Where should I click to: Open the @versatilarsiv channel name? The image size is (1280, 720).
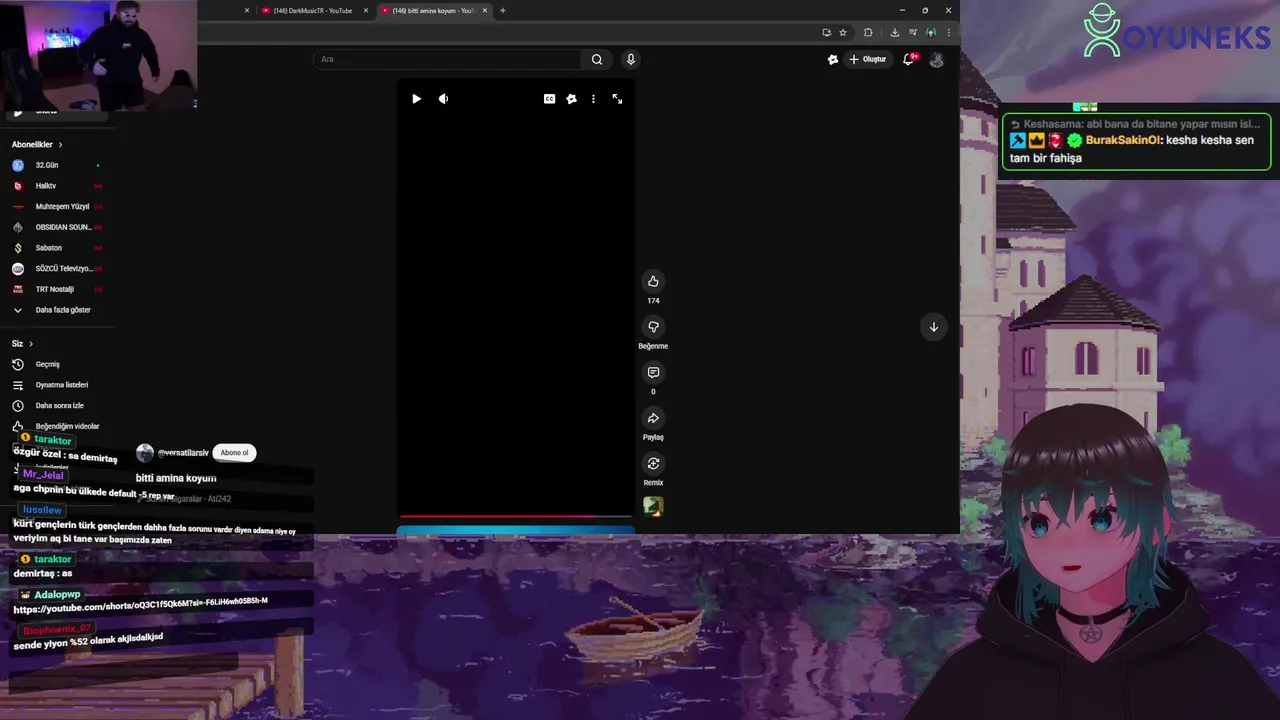[183, 453]
